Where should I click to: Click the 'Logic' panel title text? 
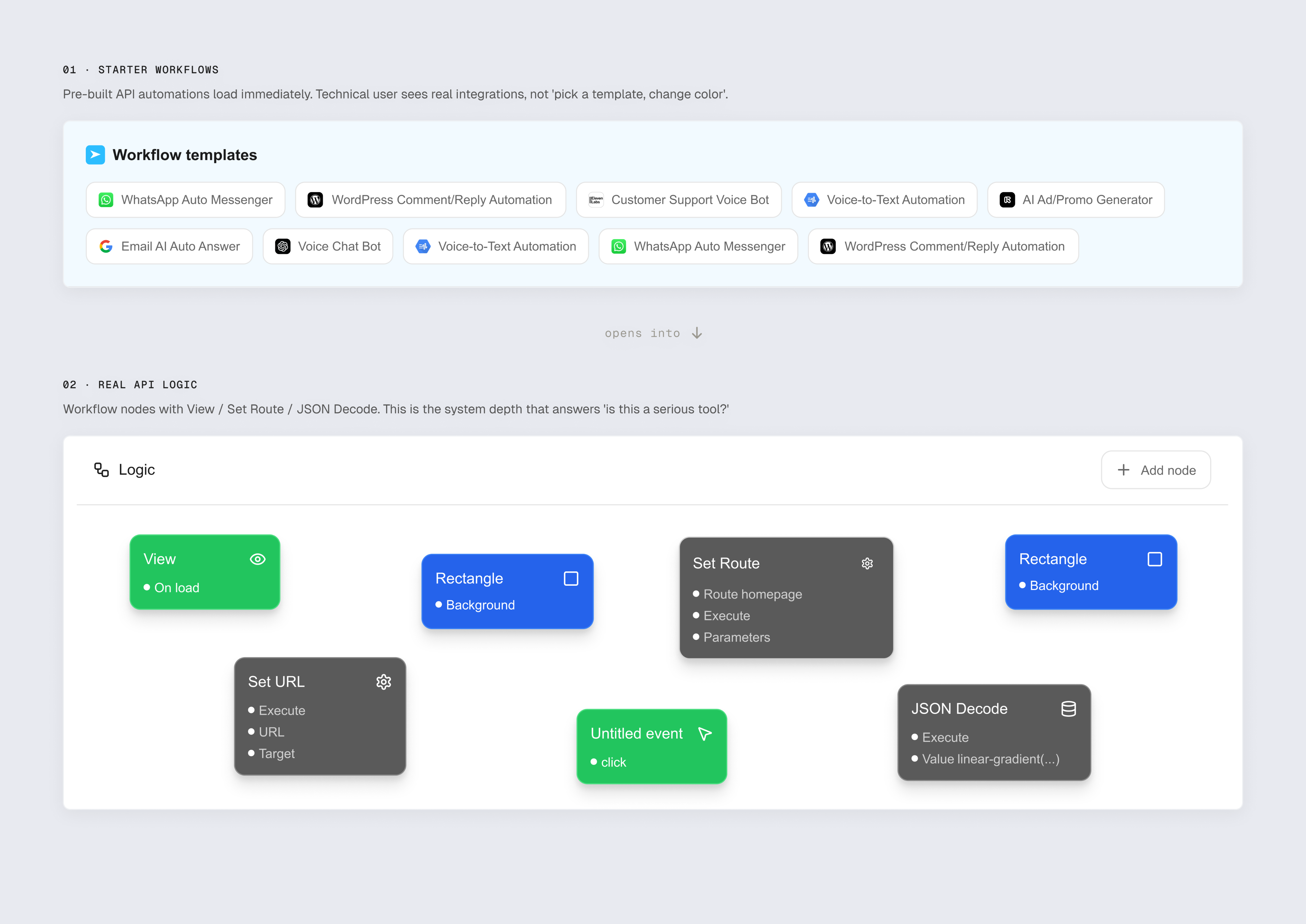pyautogui.click(x=136, y=470)
